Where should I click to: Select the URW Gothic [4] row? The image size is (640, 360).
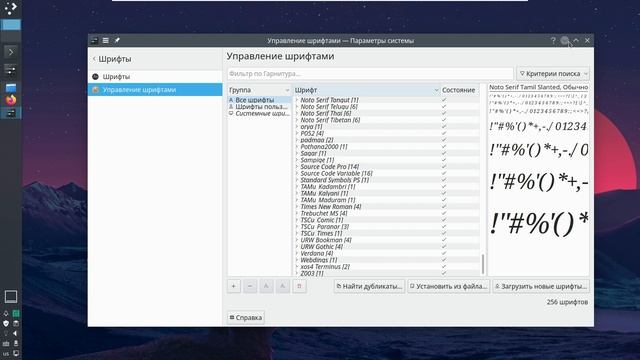(387, 247)
